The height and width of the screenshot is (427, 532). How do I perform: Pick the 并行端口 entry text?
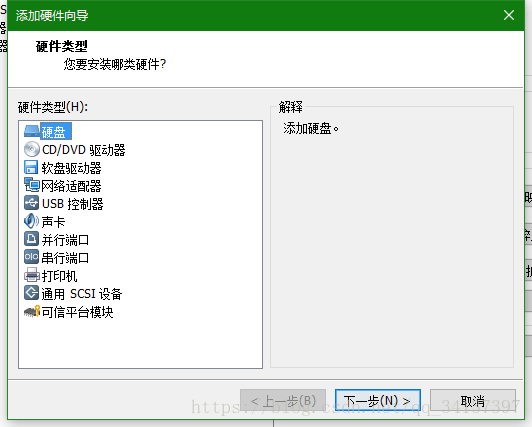(x=65, y=240)
